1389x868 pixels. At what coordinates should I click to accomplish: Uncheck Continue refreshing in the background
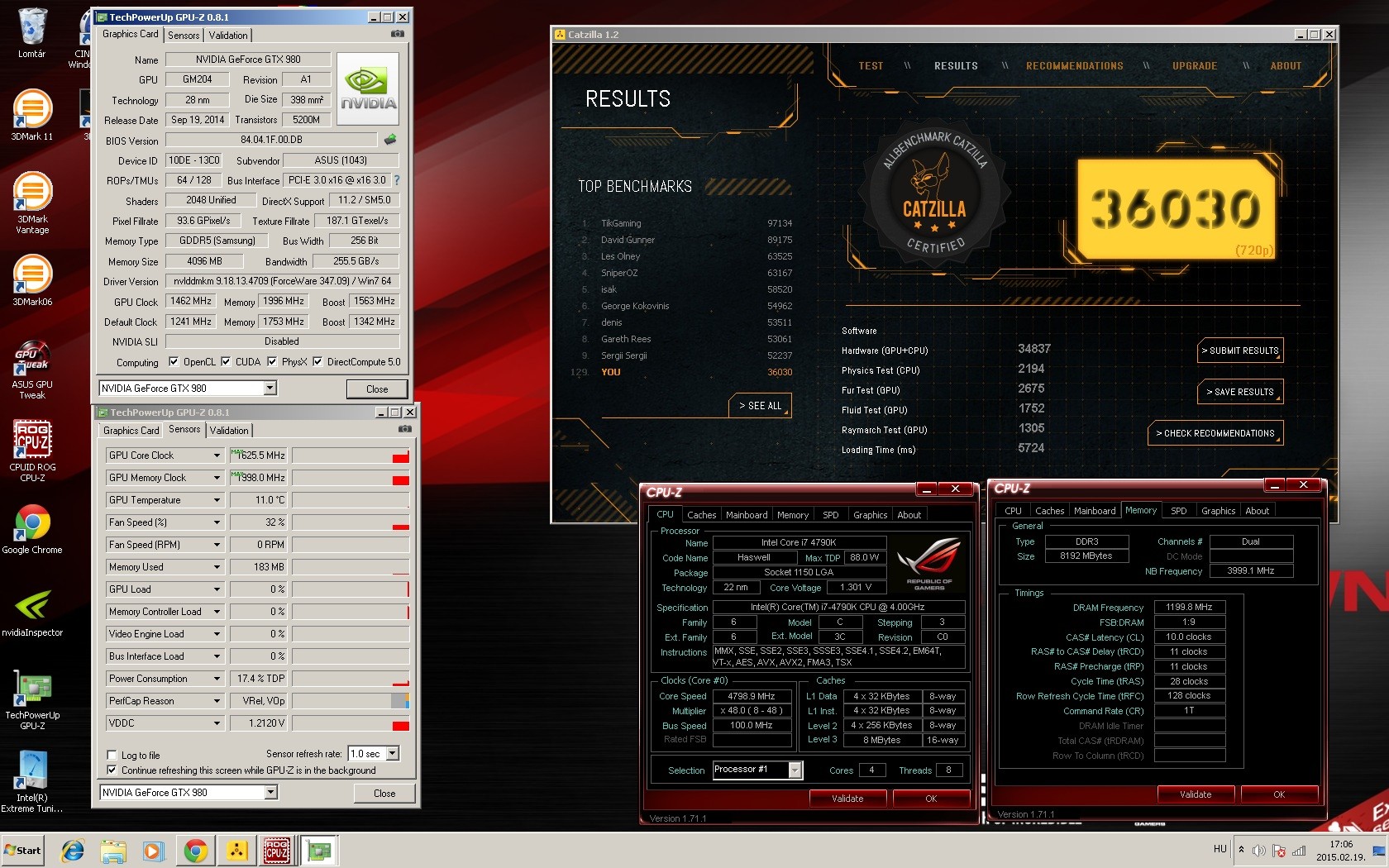112,770
